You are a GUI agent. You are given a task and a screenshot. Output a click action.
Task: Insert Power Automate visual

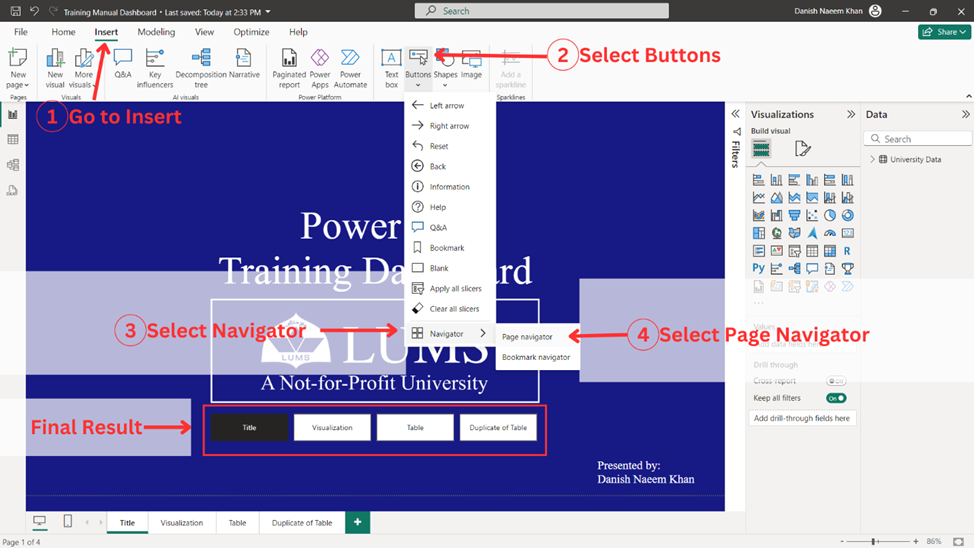click(x=350, y=68)
